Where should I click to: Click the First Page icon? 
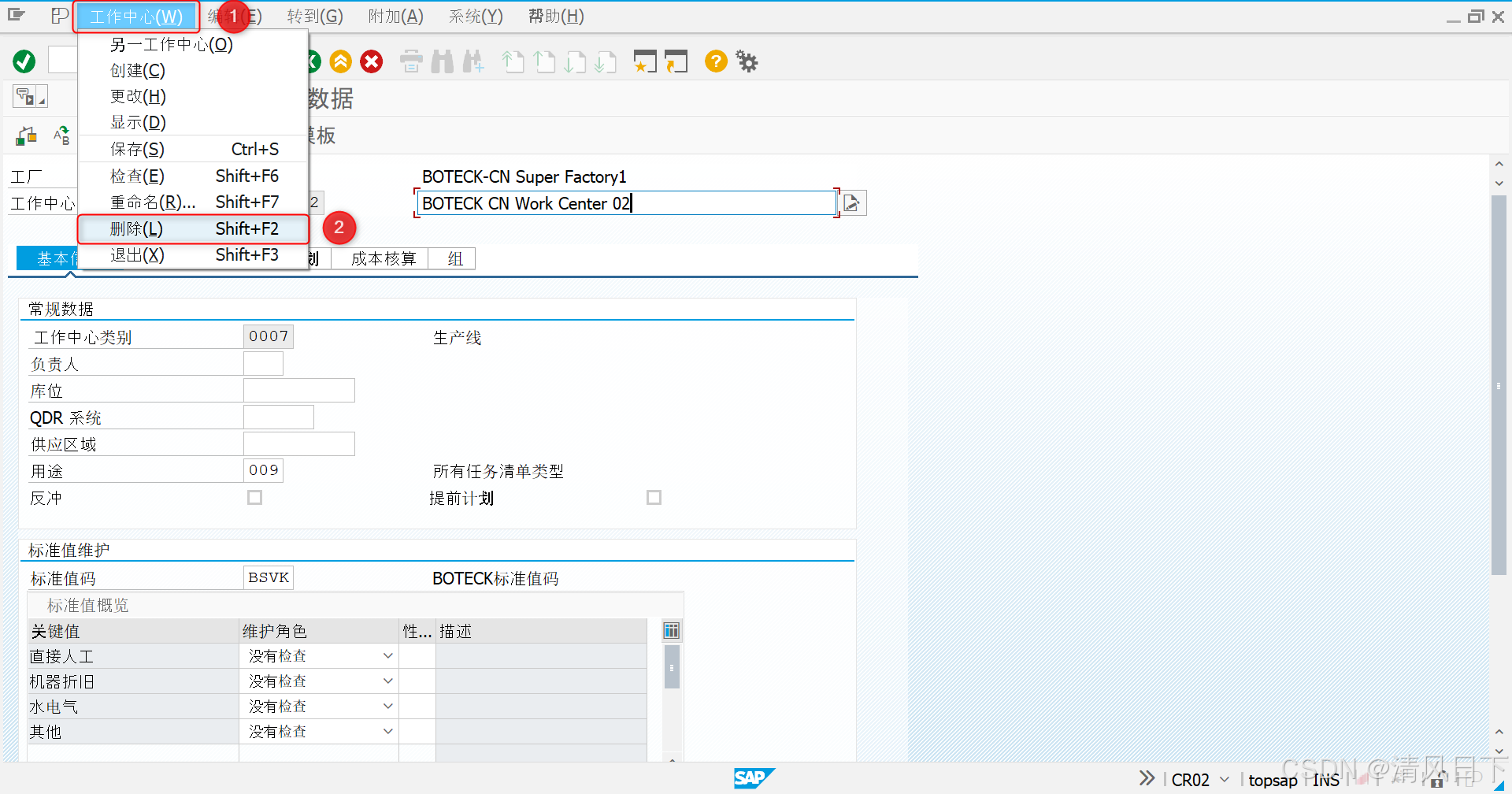point(513,61)
